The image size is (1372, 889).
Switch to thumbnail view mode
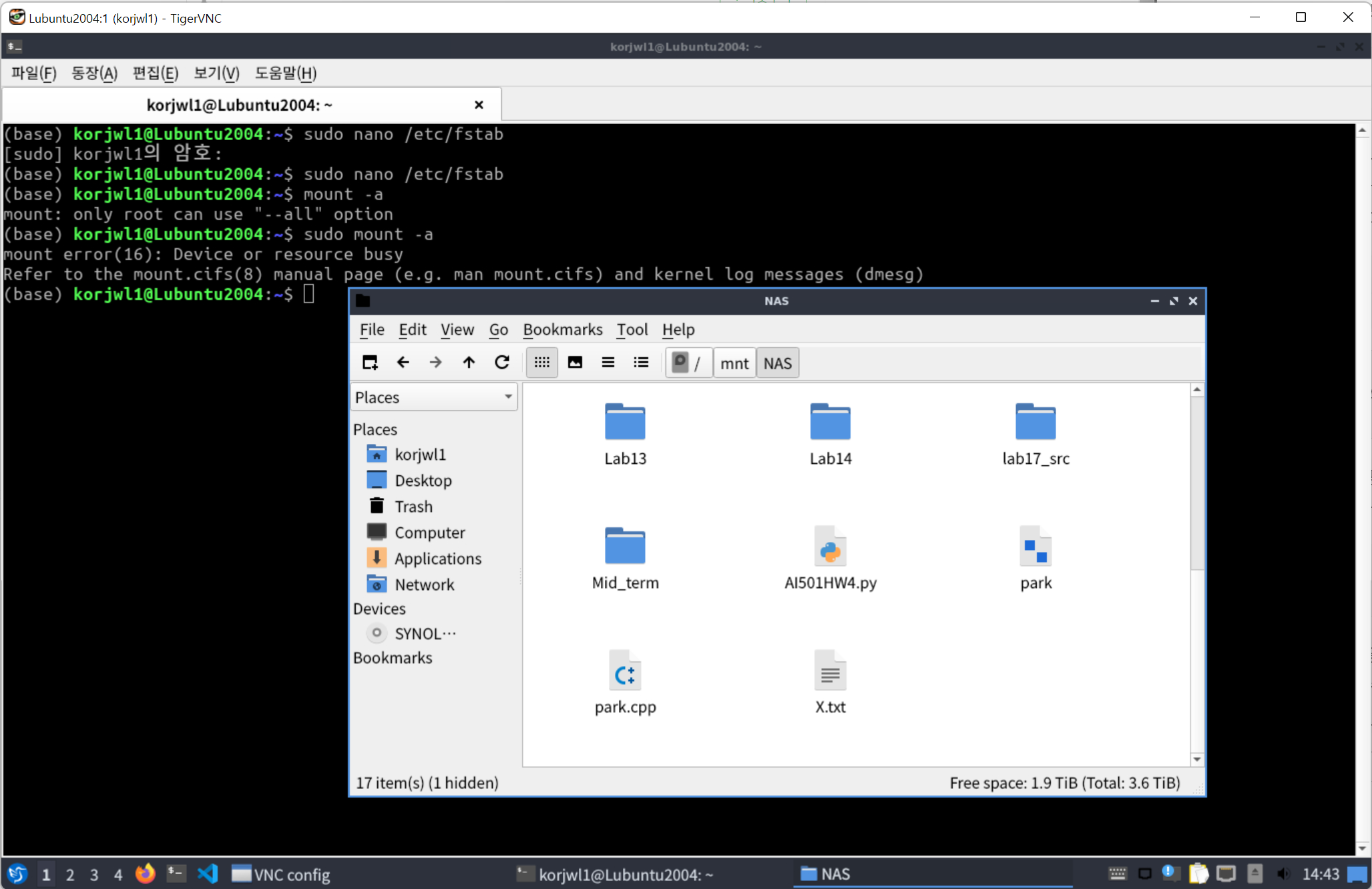click(x=575, y=362)
